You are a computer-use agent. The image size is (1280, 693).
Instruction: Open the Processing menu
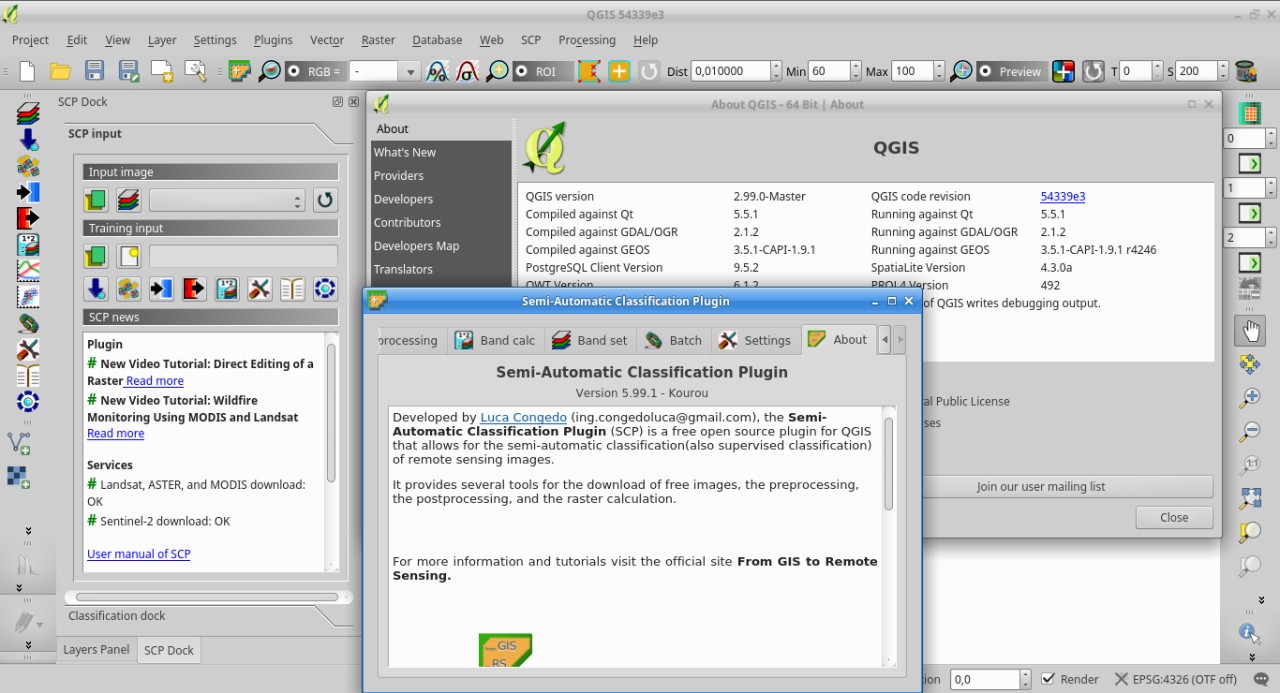(x=587, y=40)
